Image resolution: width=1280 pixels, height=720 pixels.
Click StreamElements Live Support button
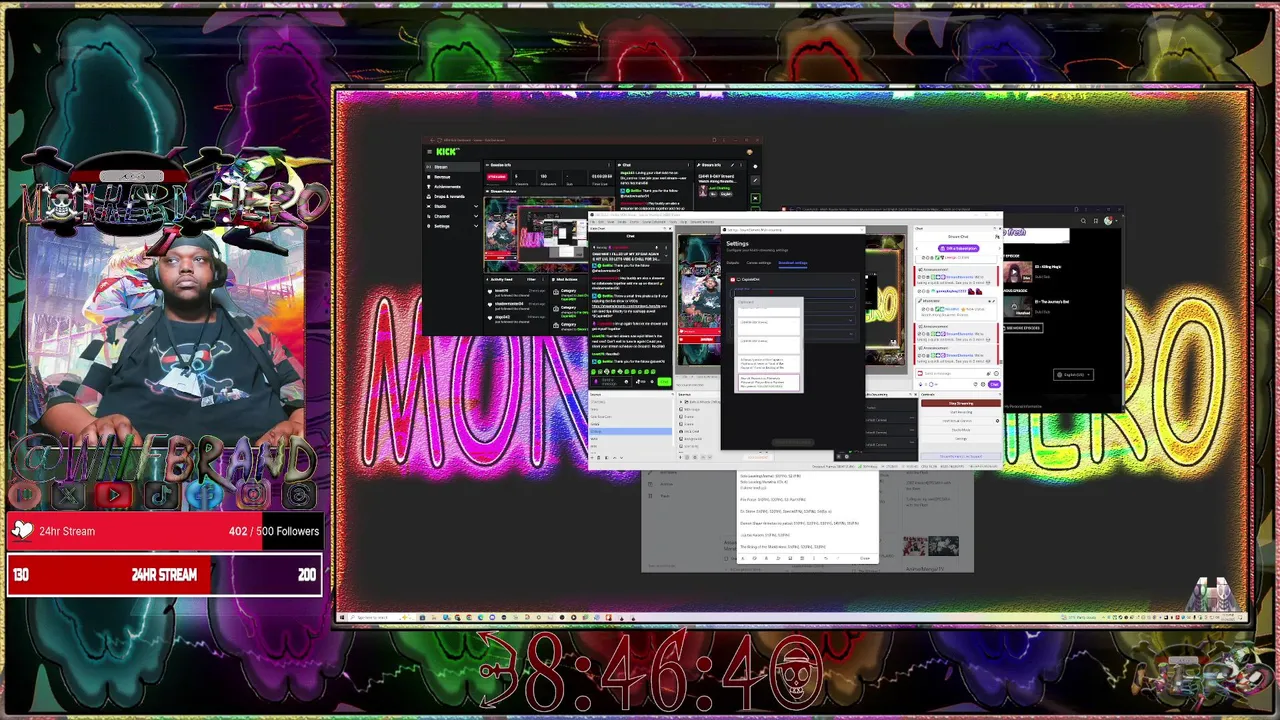[x=961, y=456]
